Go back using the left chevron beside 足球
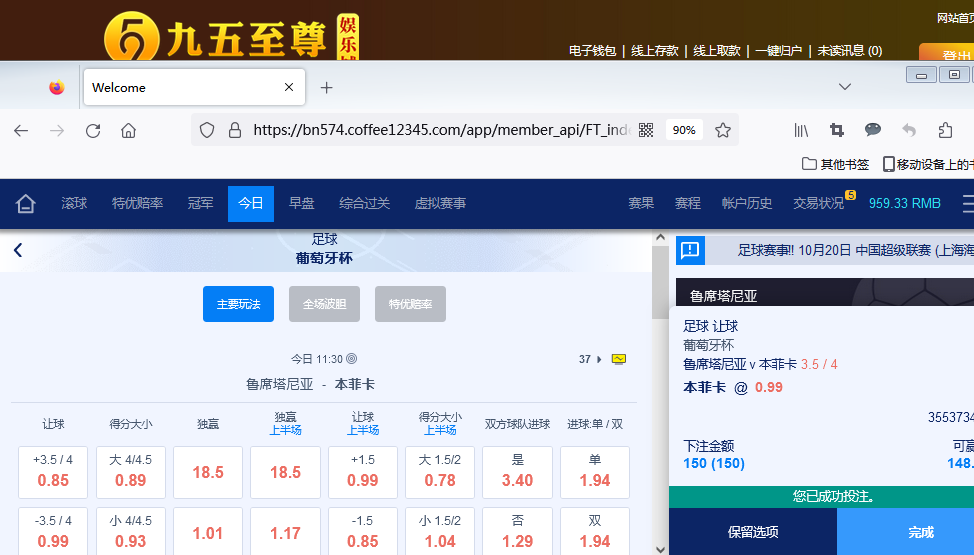 (x=18, y=251)
